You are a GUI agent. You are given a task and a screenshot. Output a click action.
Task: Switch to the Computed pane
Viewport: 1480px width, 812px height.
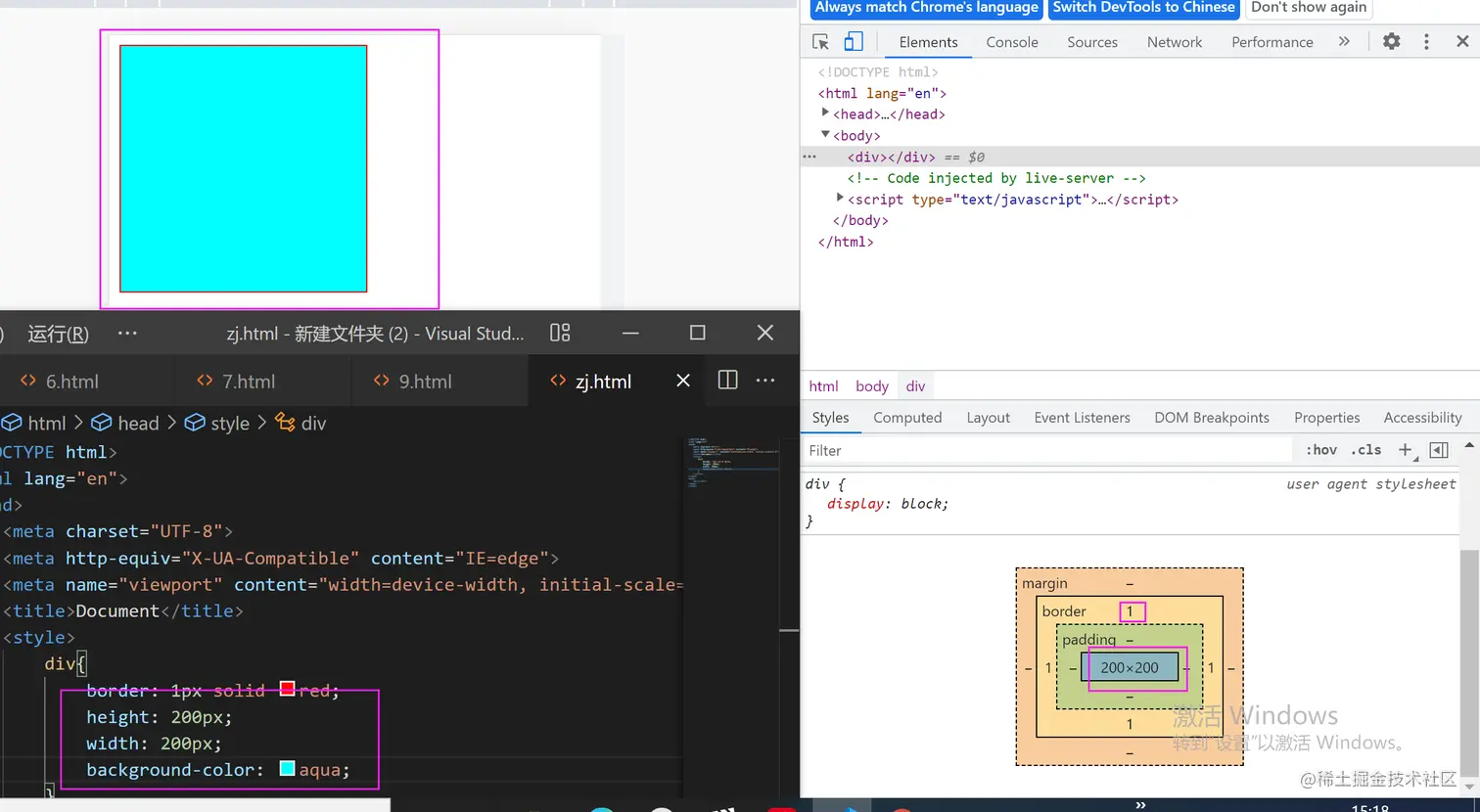(x=907, y=418)
